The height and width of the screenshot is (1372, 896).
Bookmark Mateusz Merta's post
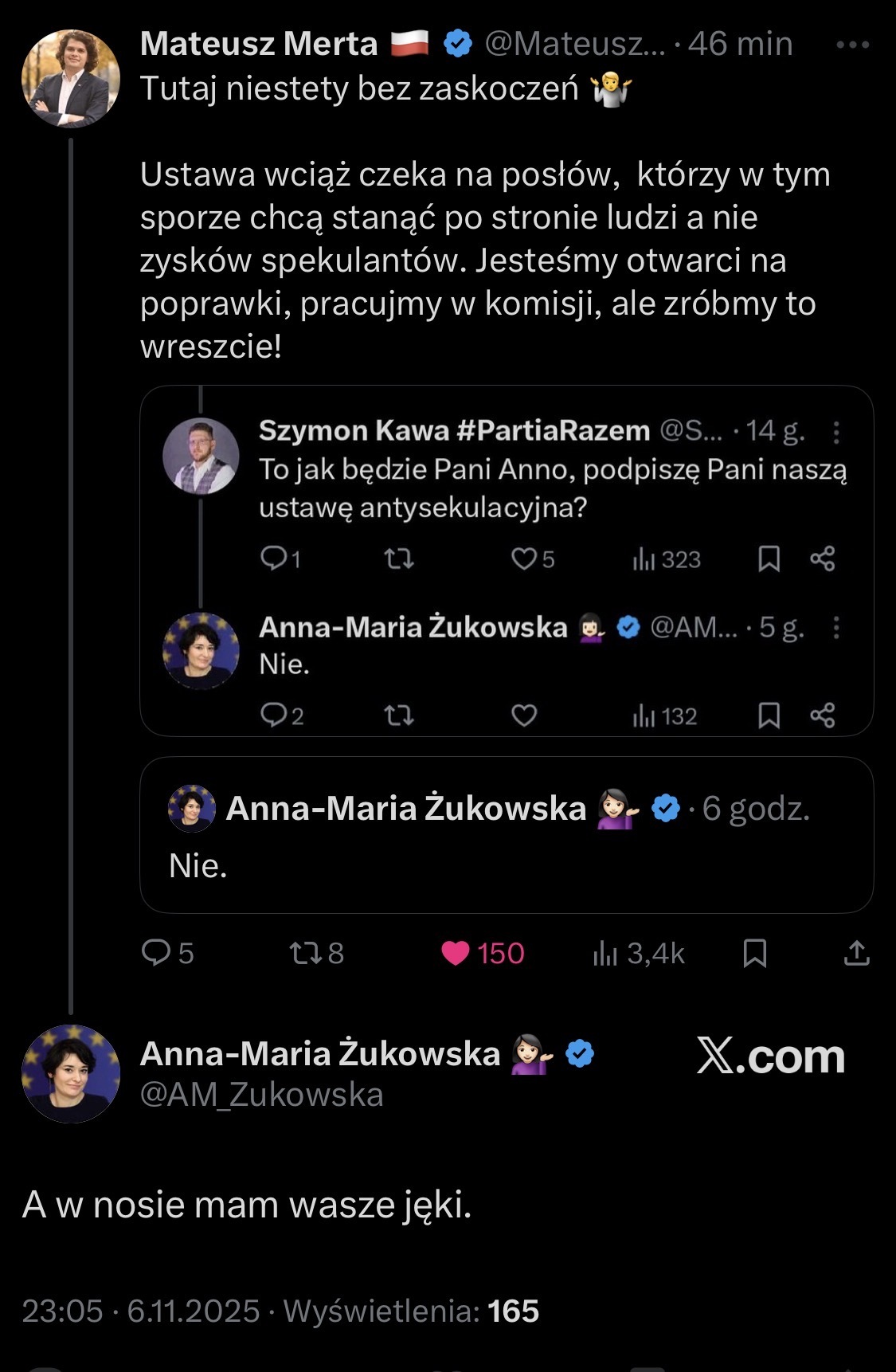pyautogui.click(x=754, y=953)
